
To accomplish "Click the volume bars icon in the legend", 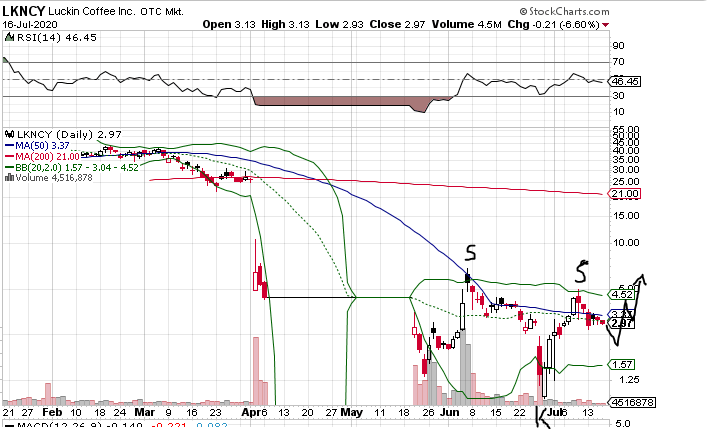I will (9, 177).
